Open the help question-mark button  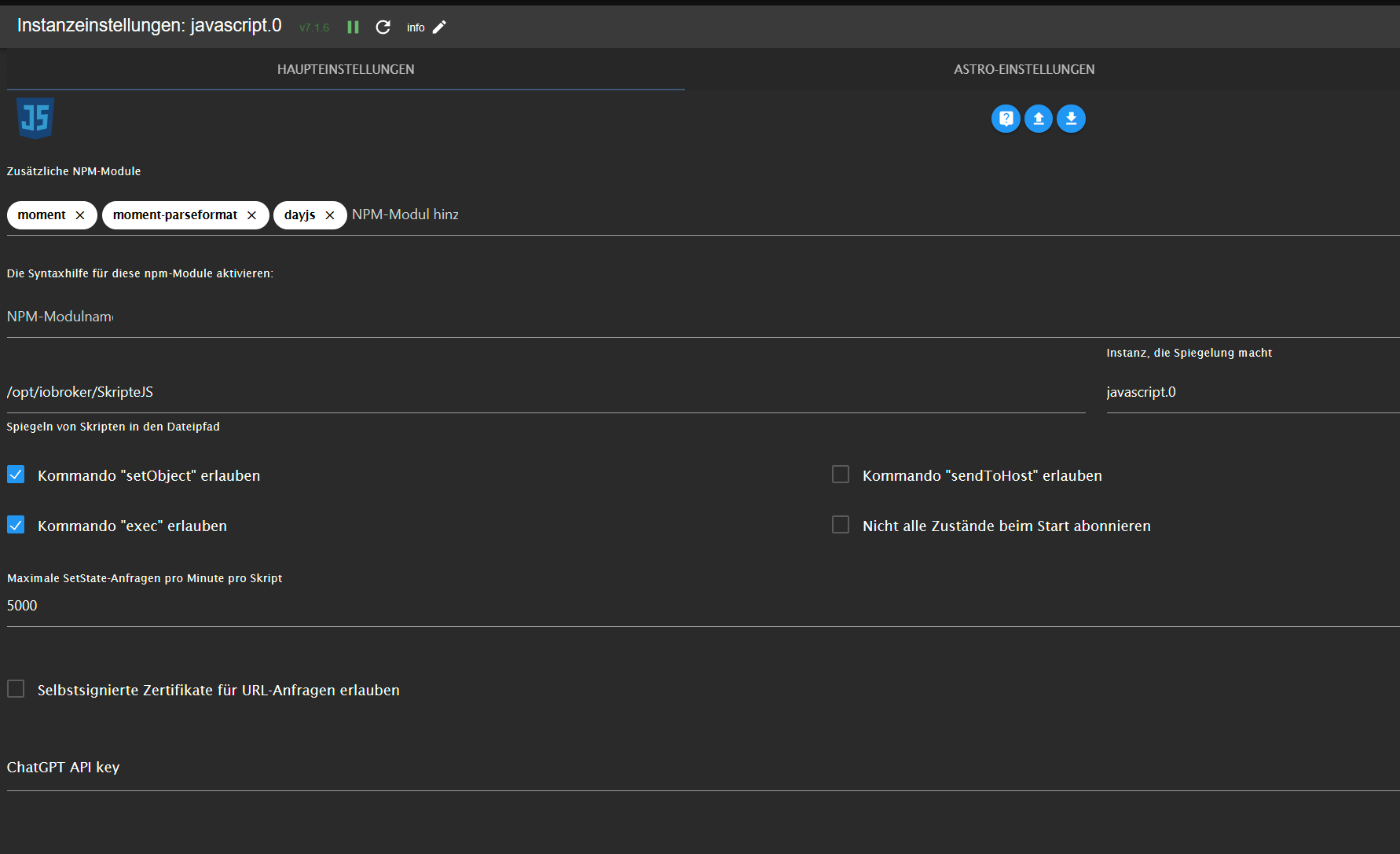point(1006,119)
